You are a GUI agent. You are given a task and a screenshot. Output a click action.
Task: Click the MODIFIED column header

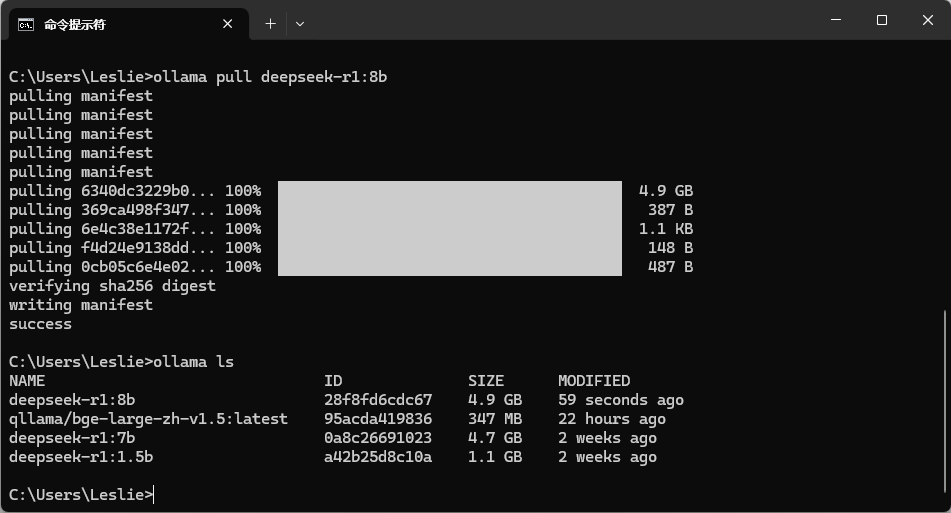[594, 381]
